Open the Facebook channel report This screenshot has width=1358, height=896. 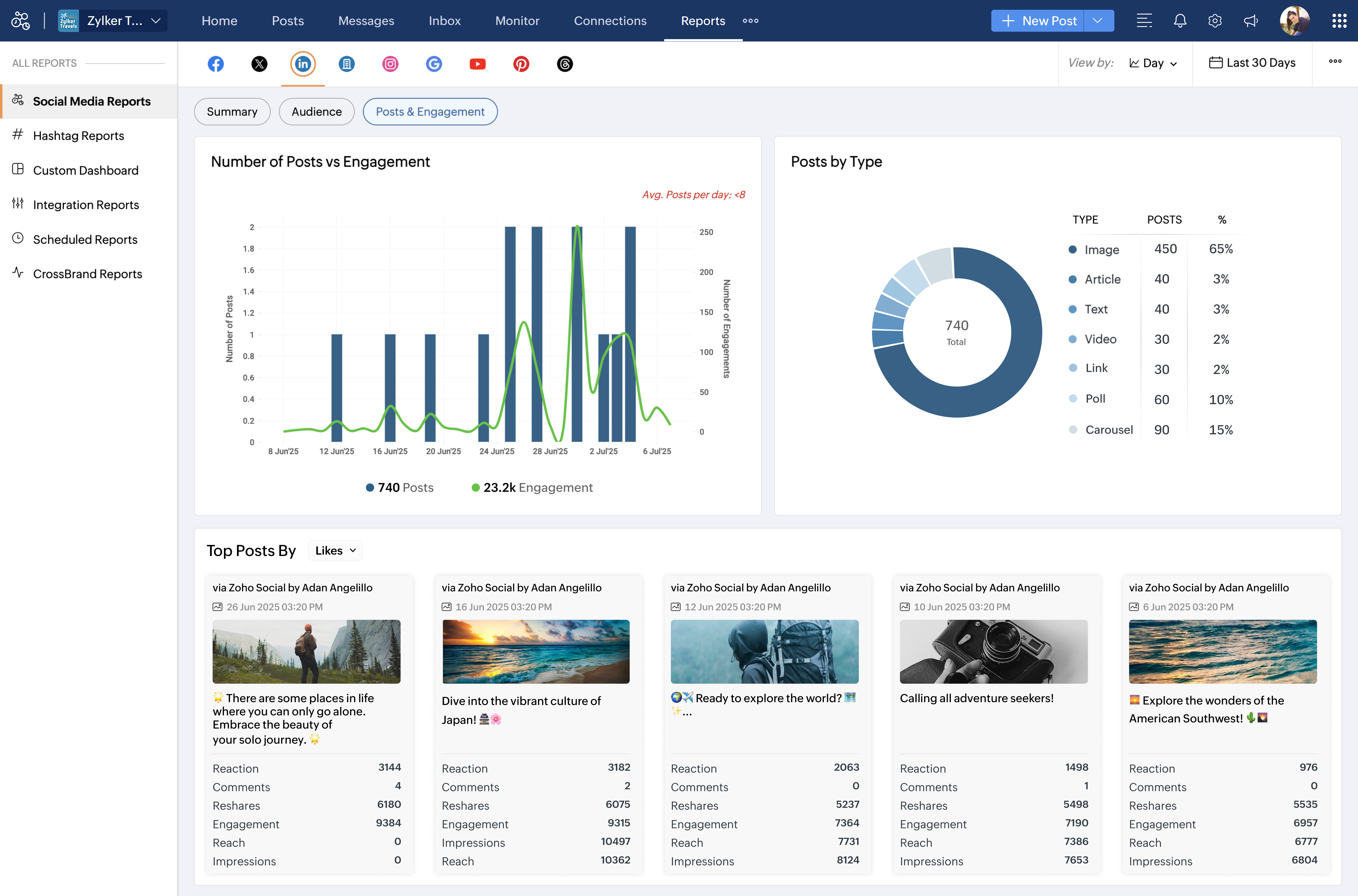(x=215, y=64)
